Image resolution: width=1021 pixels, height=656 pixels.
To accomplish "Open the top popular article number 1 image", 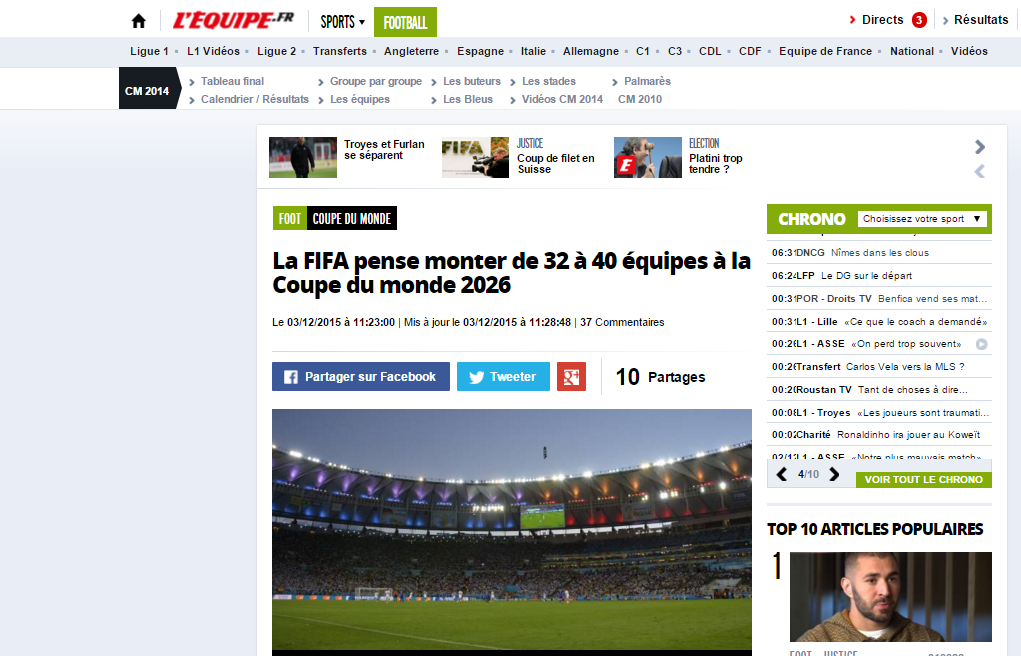I will click(x=891, y=597).
